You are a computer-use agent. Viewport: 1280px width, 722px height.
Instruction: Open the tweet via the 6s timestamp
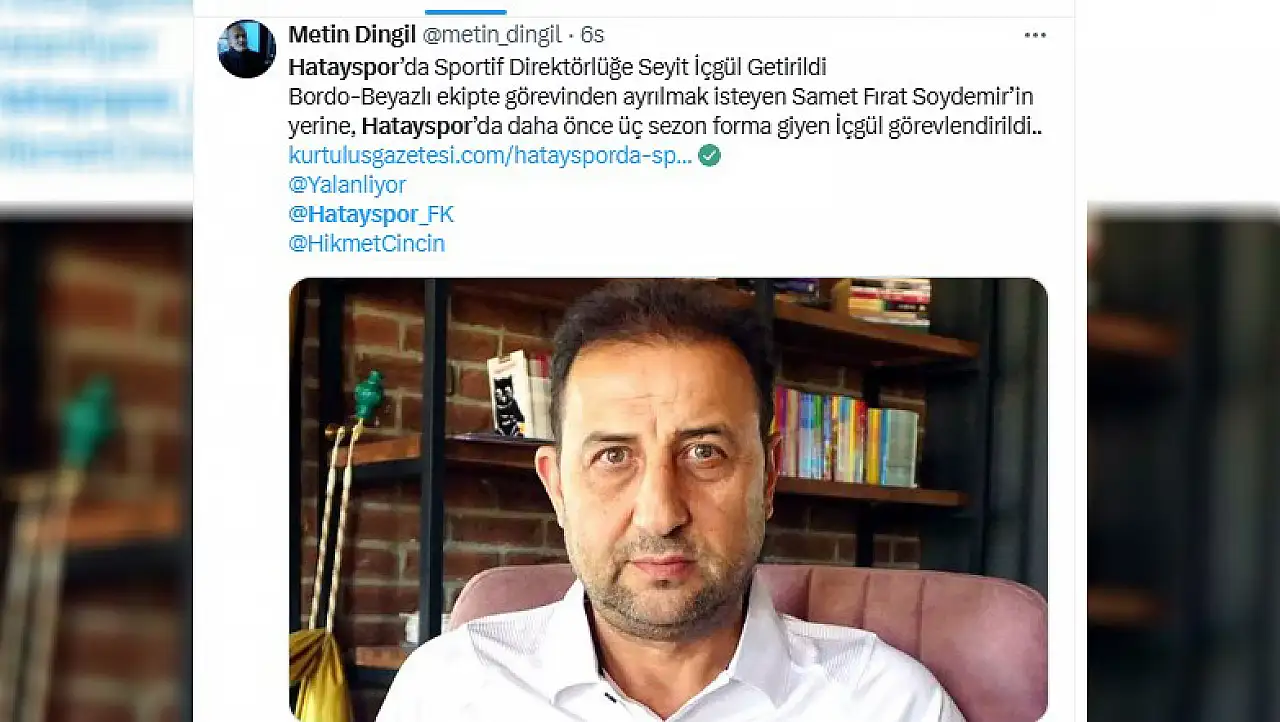point(593,35)
